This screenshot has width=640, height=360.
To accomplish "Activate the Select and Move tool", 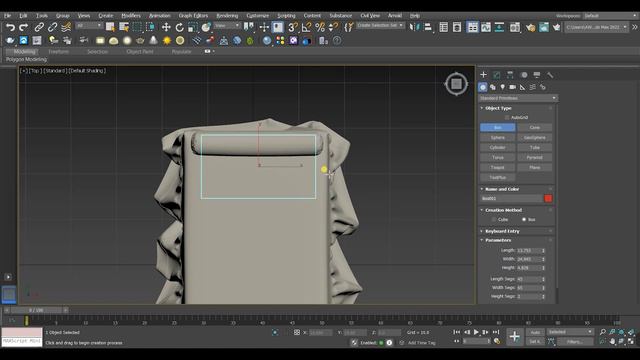I will [x=166, y=27].
